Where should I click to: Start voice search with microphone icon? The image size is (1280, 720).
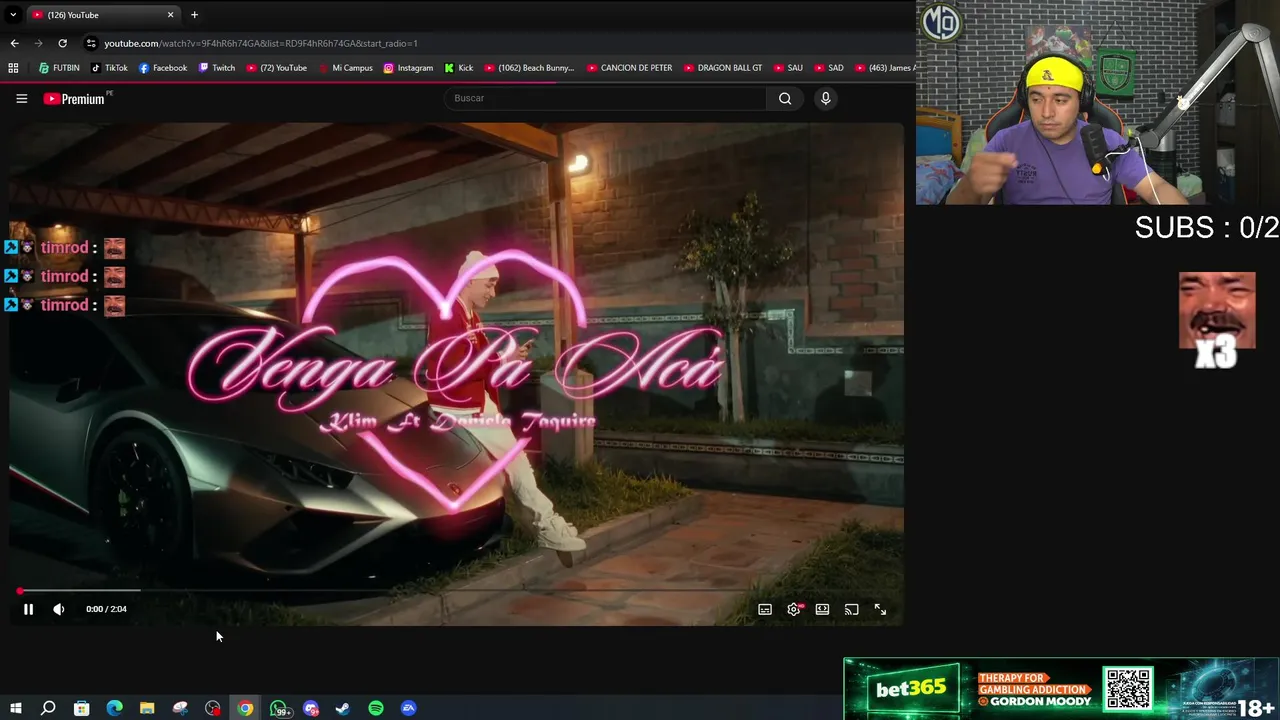pyautogui.click(x=825, y=98)
